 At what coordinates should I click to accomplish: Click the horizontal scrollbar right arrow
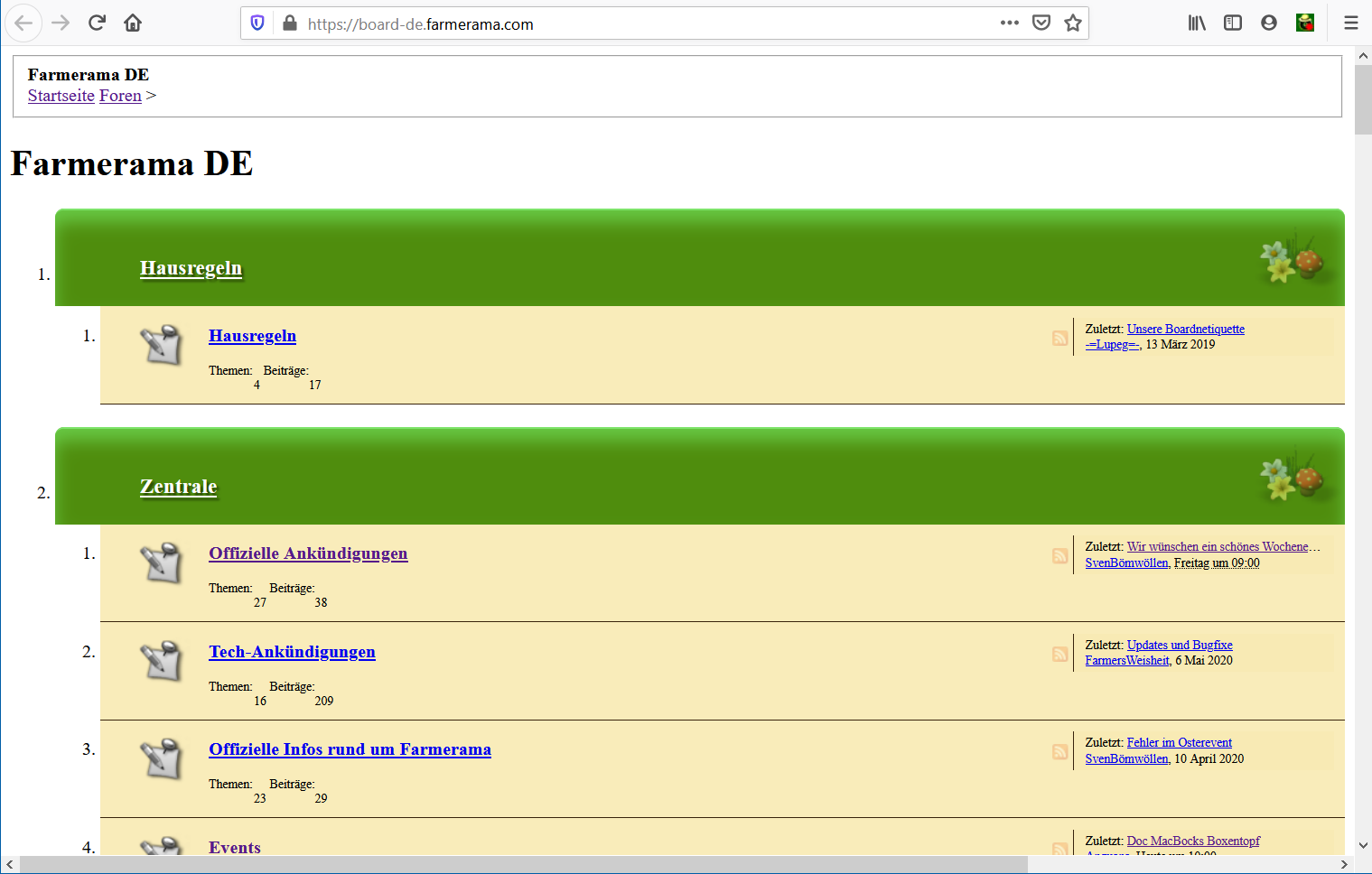[1344, 864]
